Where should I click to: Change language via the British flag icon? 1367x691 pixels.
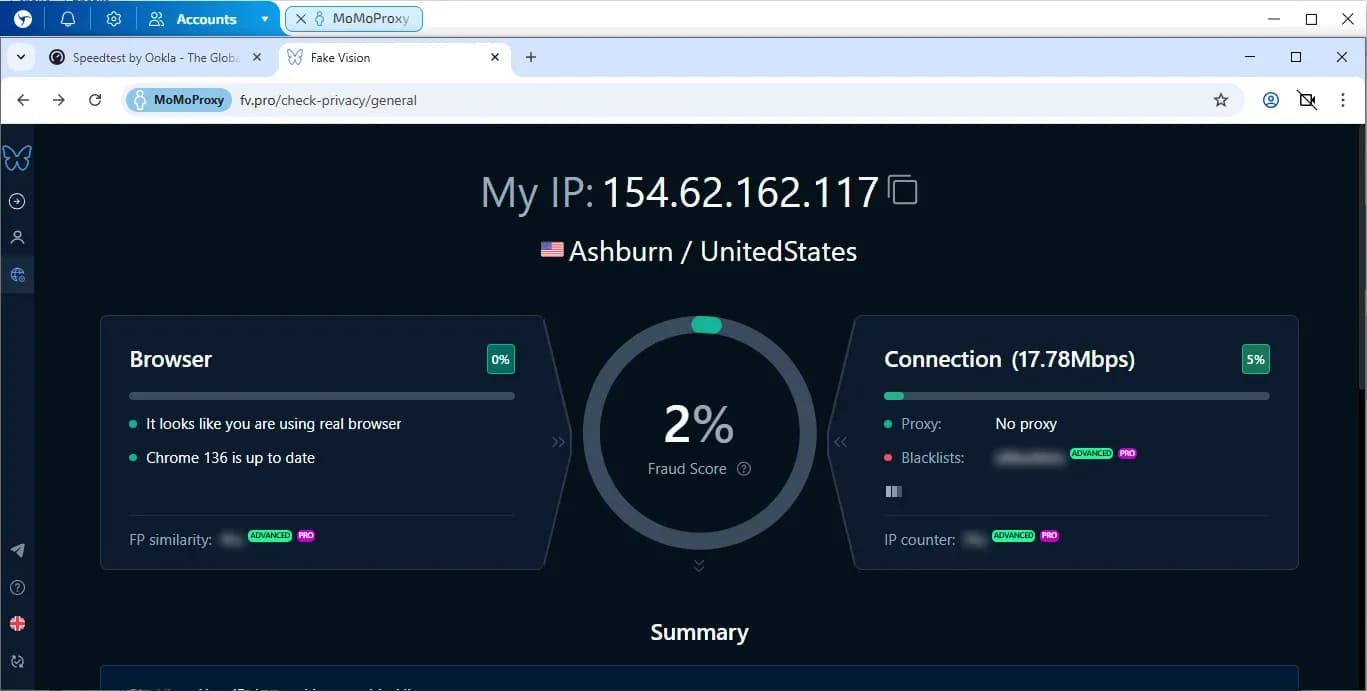click(17, 624)
